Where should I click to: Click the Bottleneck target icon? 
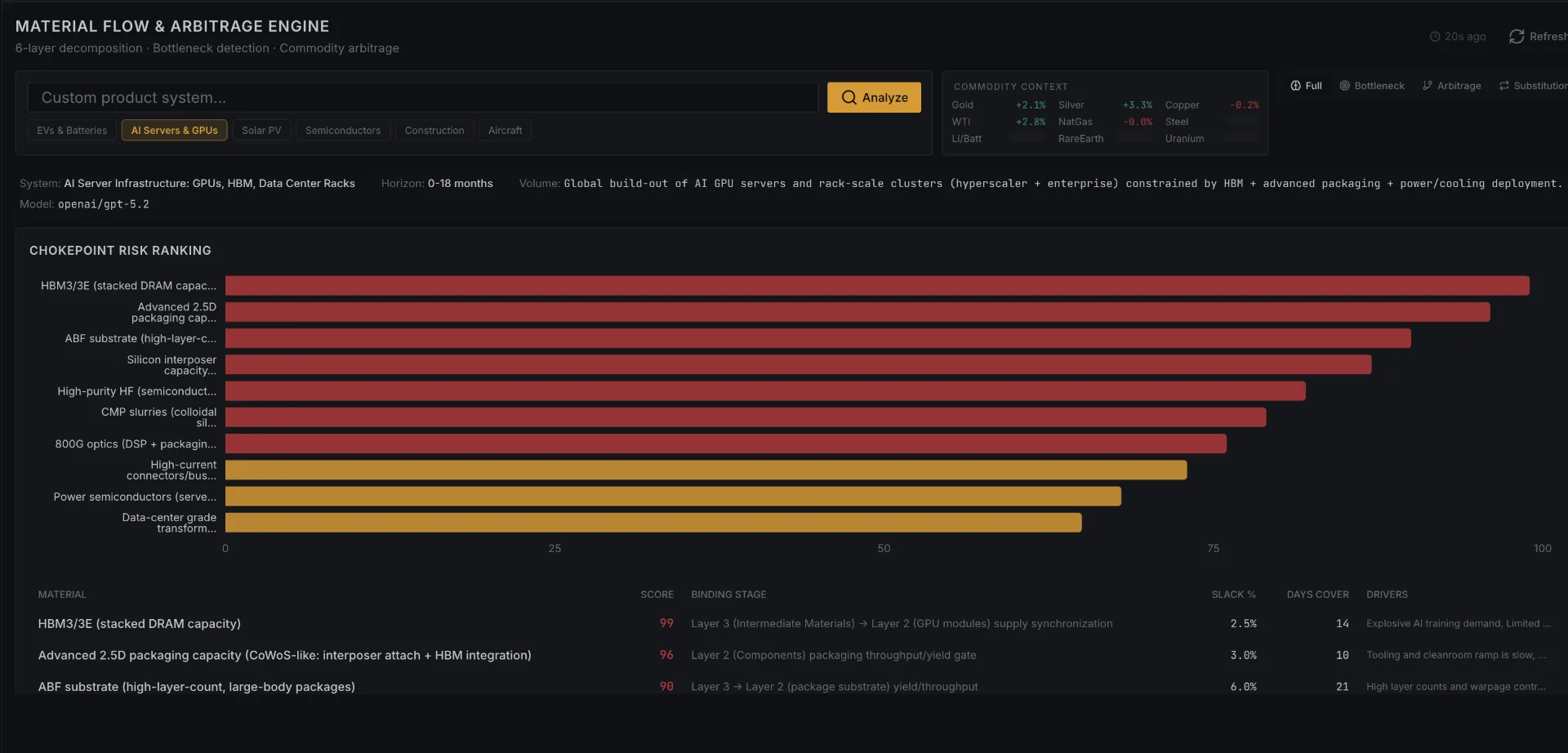[x=1344, y=86]
